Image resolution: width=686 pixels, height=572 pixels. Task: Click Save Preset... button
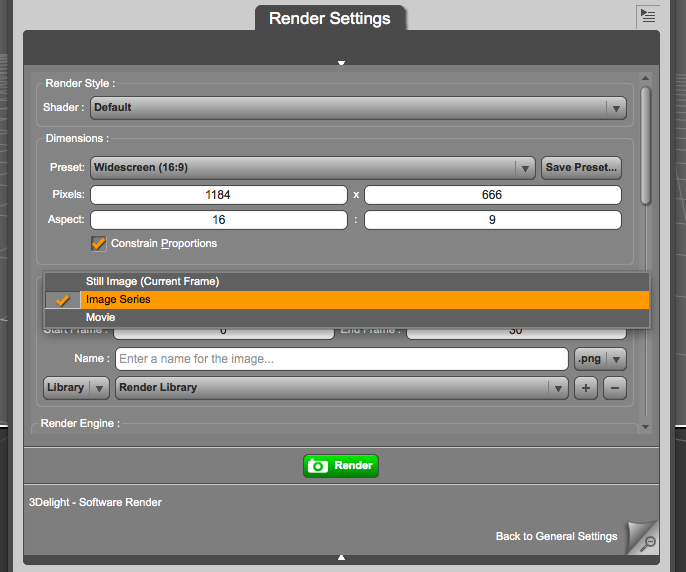point(581,168)
